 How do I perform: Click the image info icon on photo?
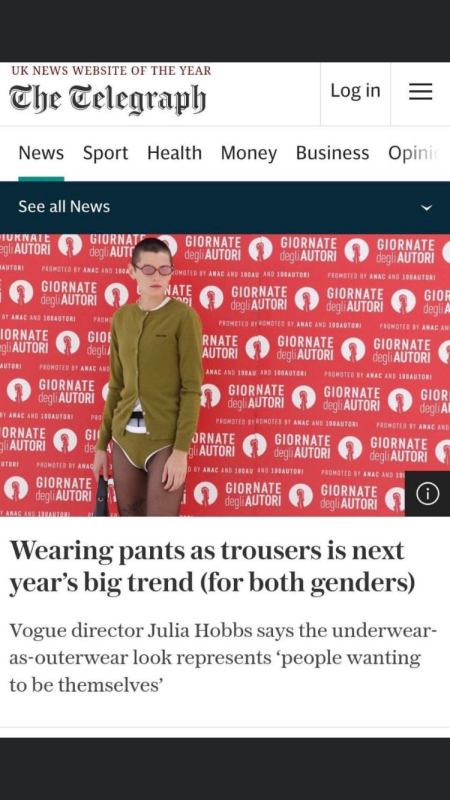click(428, 494)
